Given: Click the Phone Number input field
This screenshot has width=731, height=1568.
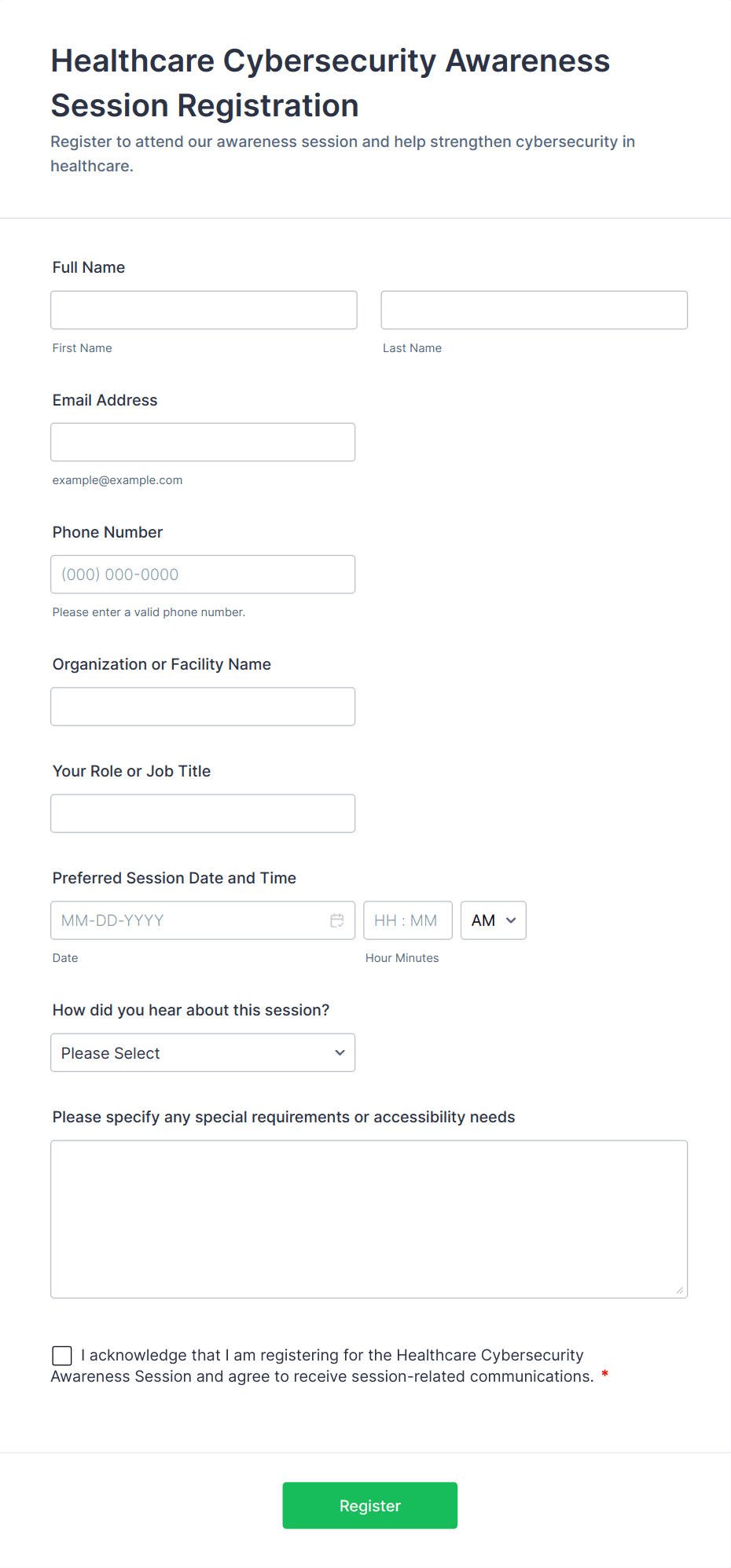Looking at the screenshot, I should (x=203, y=575).
